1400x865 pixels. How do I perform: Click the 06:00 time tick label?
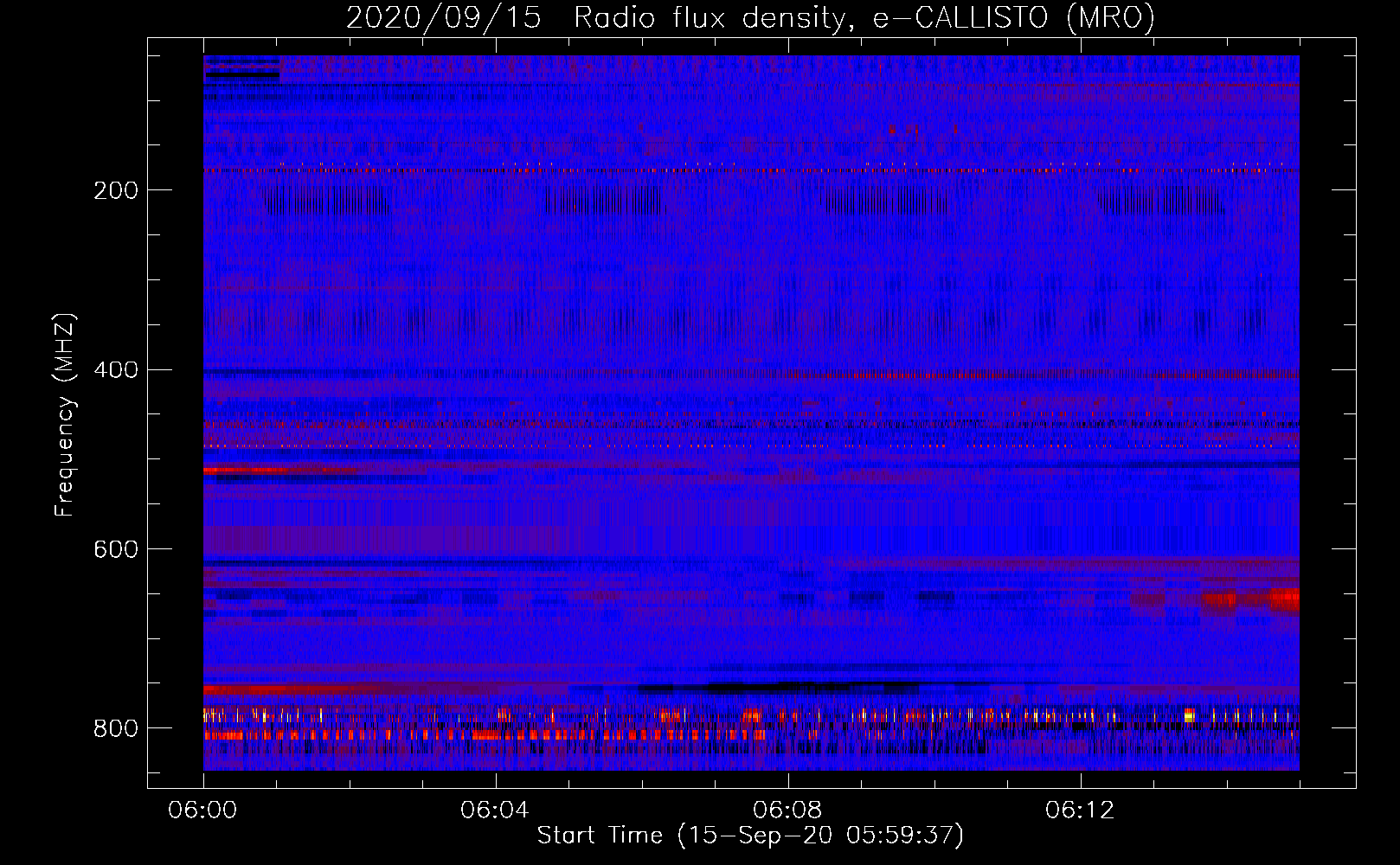coord(203,811)
